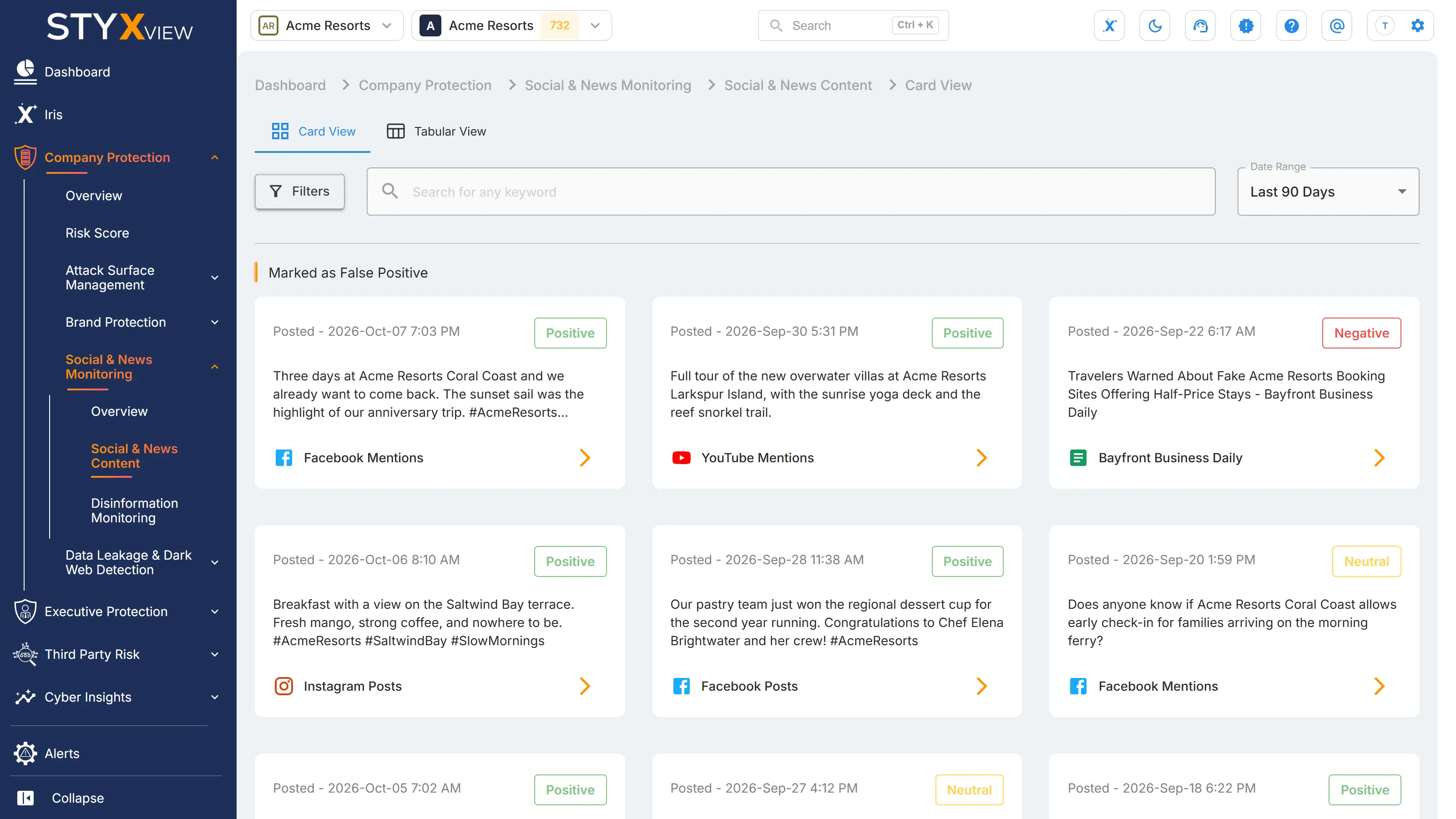Viewport: 1456px width, 819px height.
Task: Open the support headset icon
Action: (1200, 25)
